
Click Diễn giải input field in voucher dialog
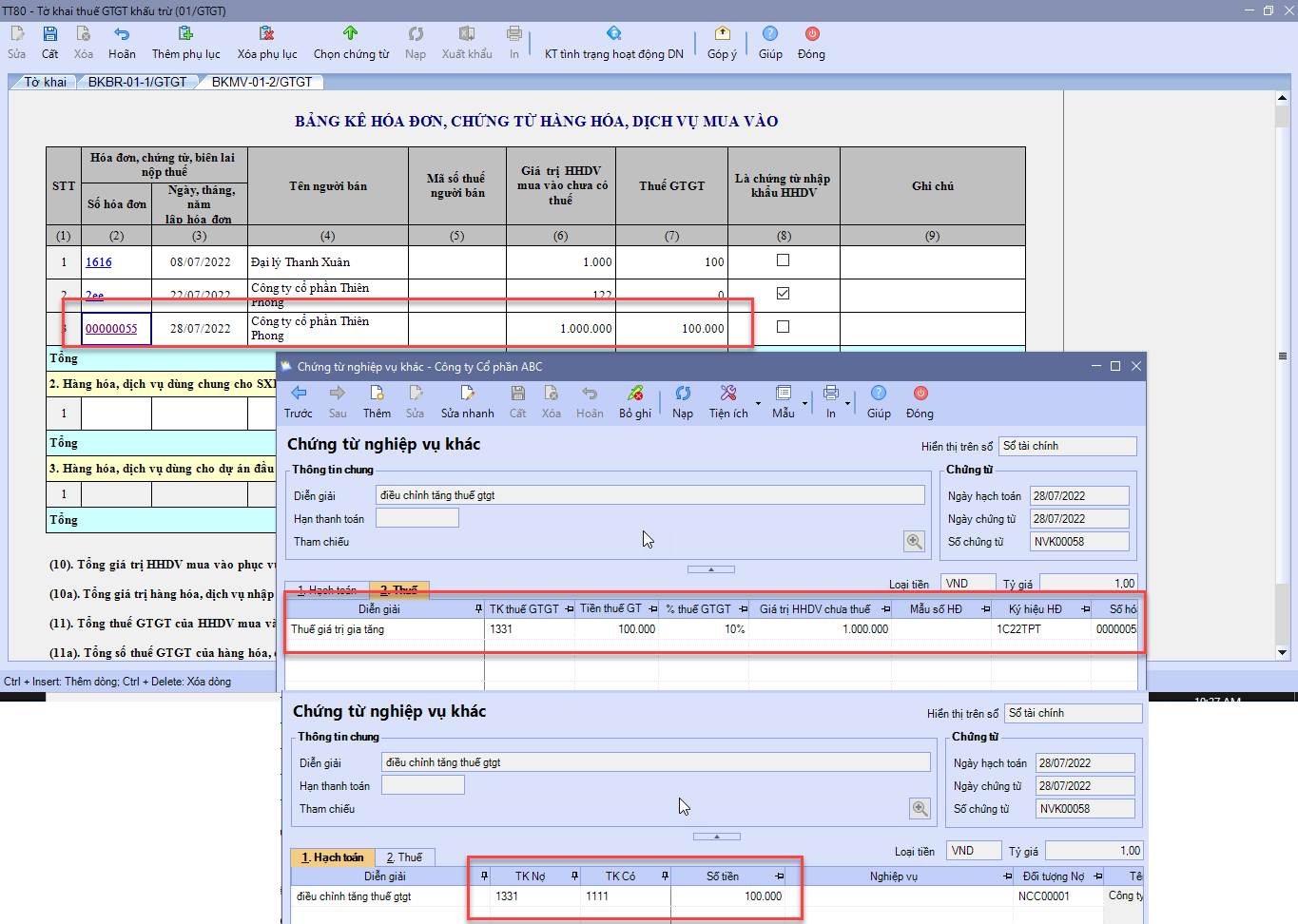tap(649, 495)
